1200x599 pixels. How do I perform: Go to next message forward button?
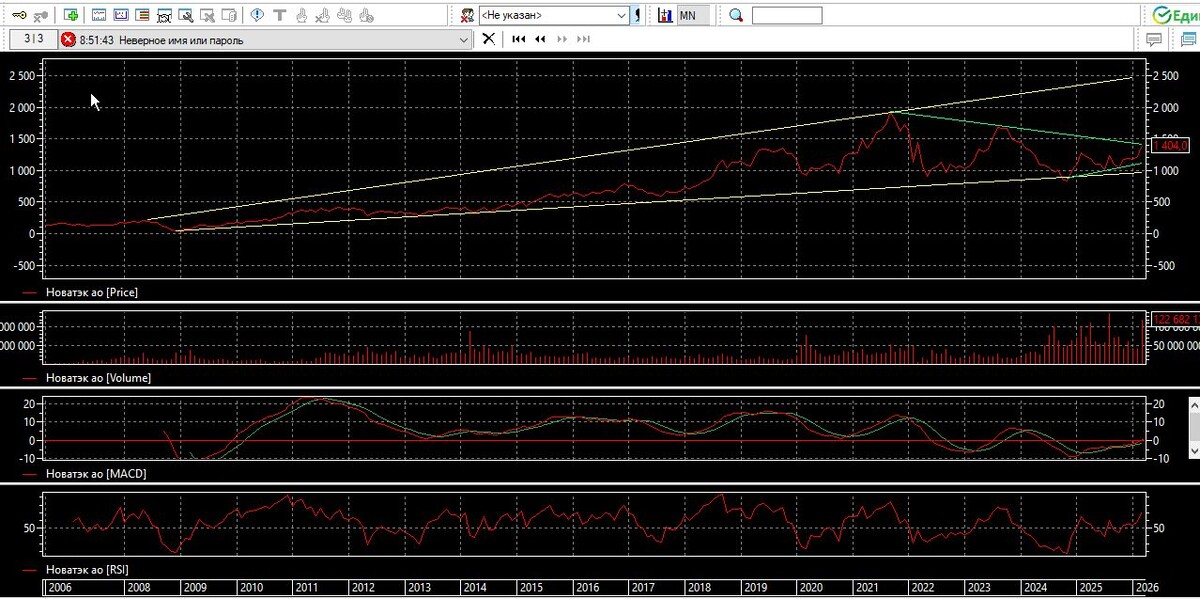point(562,39)
